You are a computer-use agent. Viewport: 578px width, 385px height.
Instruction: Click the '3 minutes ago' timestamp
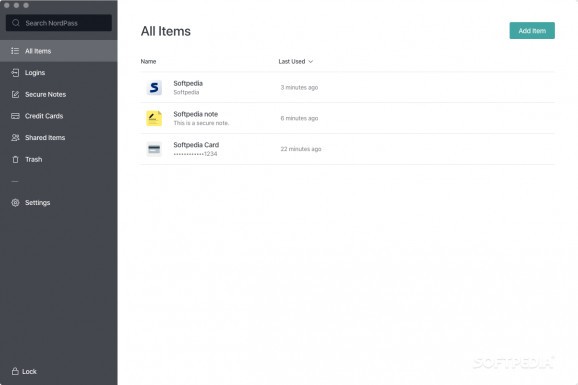299,87
